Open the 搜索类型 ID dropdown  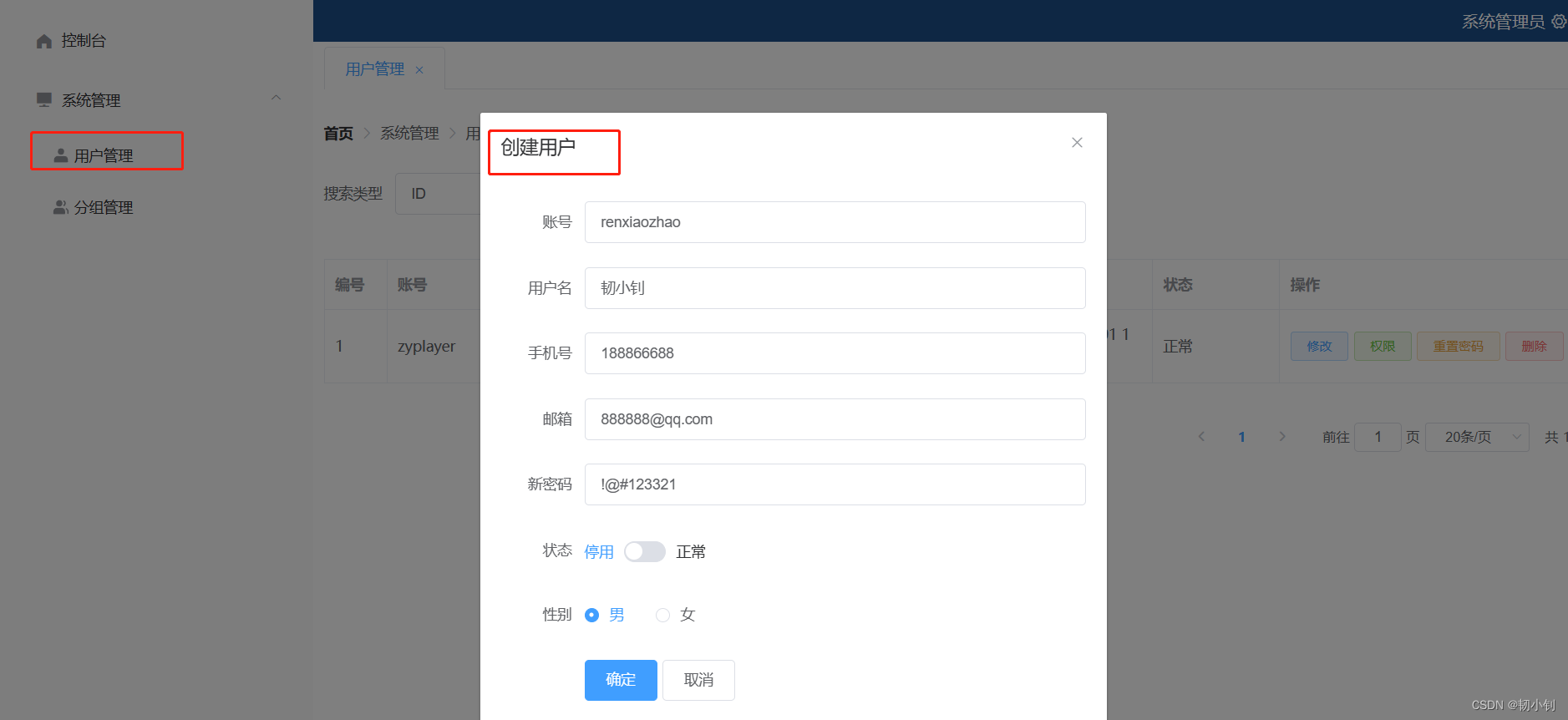(x=438, y=194)
